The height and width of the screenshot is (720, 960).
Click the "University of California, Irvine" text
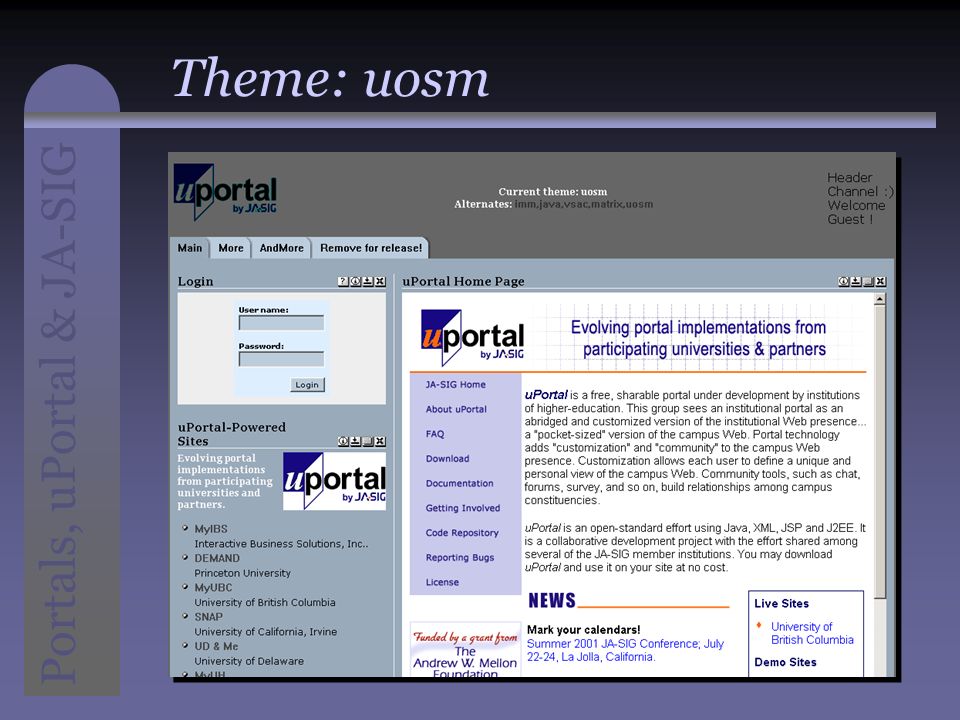tap(266, 632)
